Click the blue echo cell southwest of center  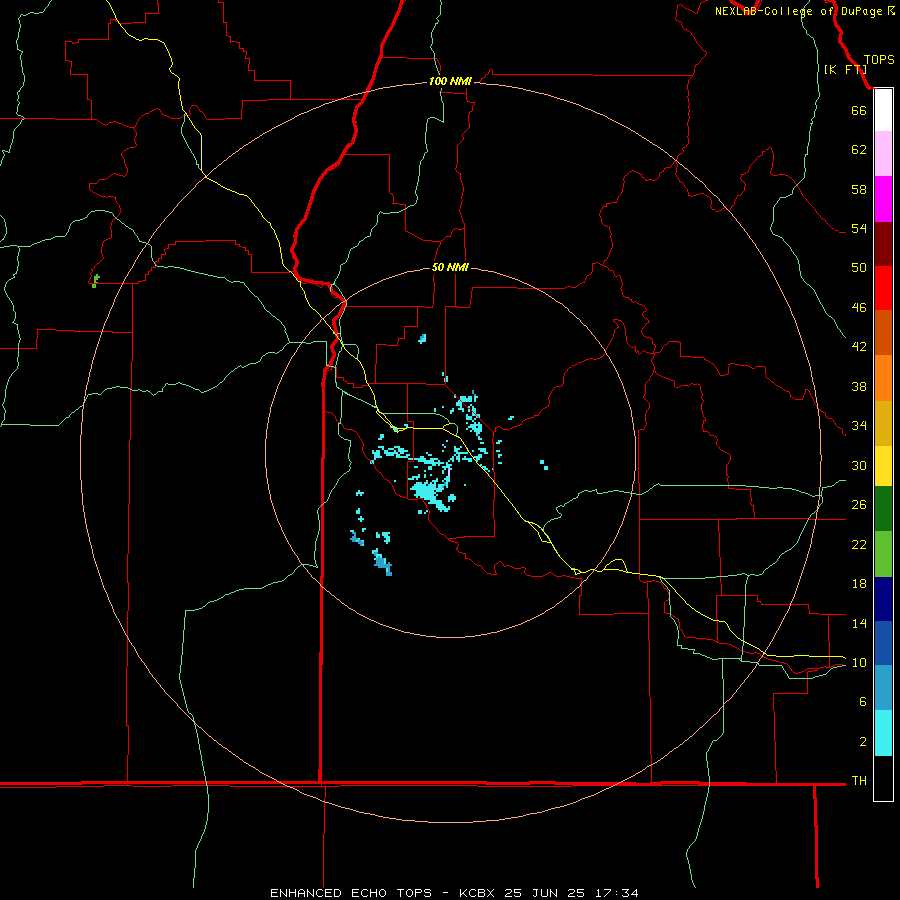click(x=382, y=562)
